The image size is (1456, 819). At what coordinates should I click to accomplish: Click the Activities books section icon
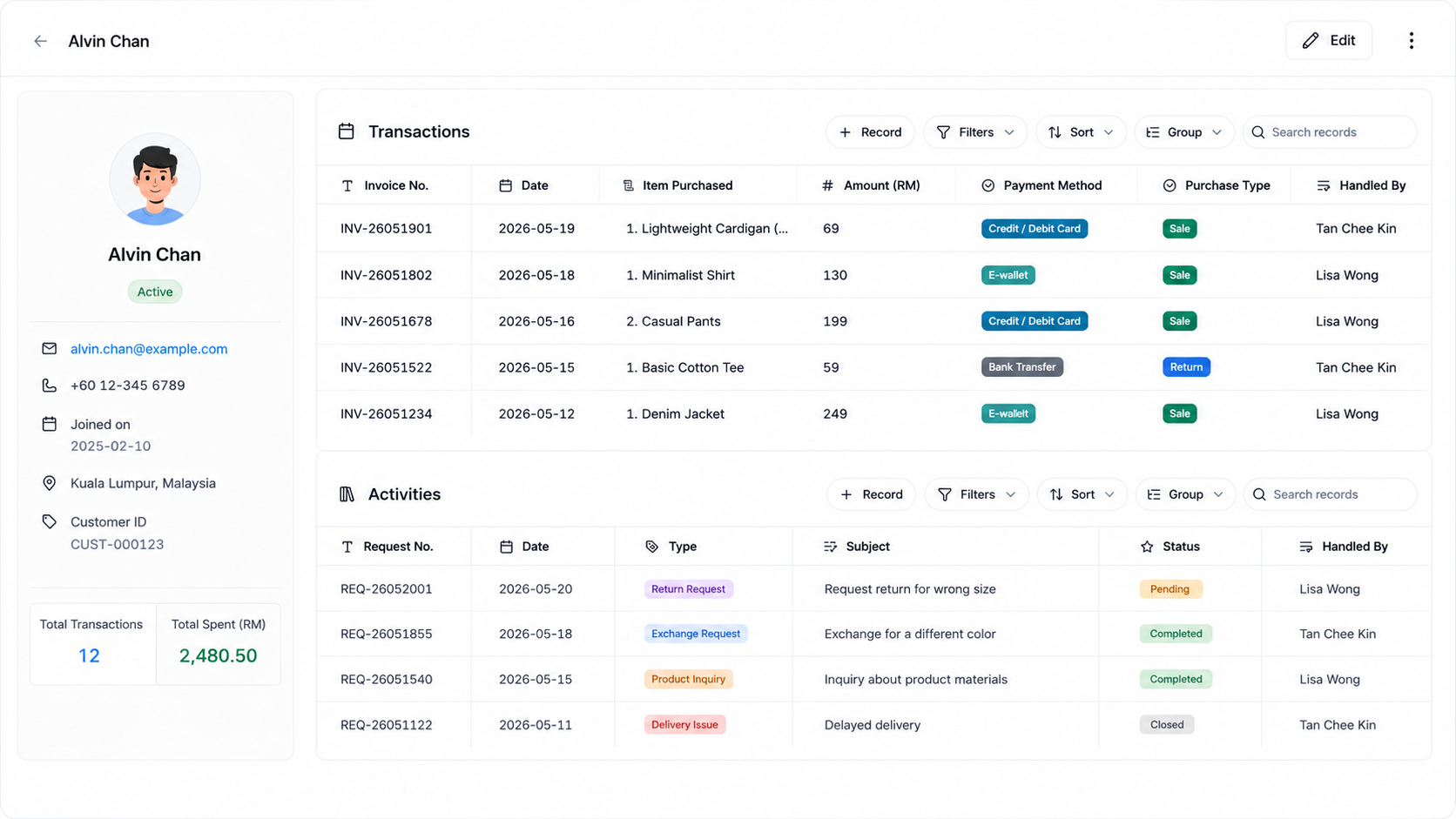(347, 494)
